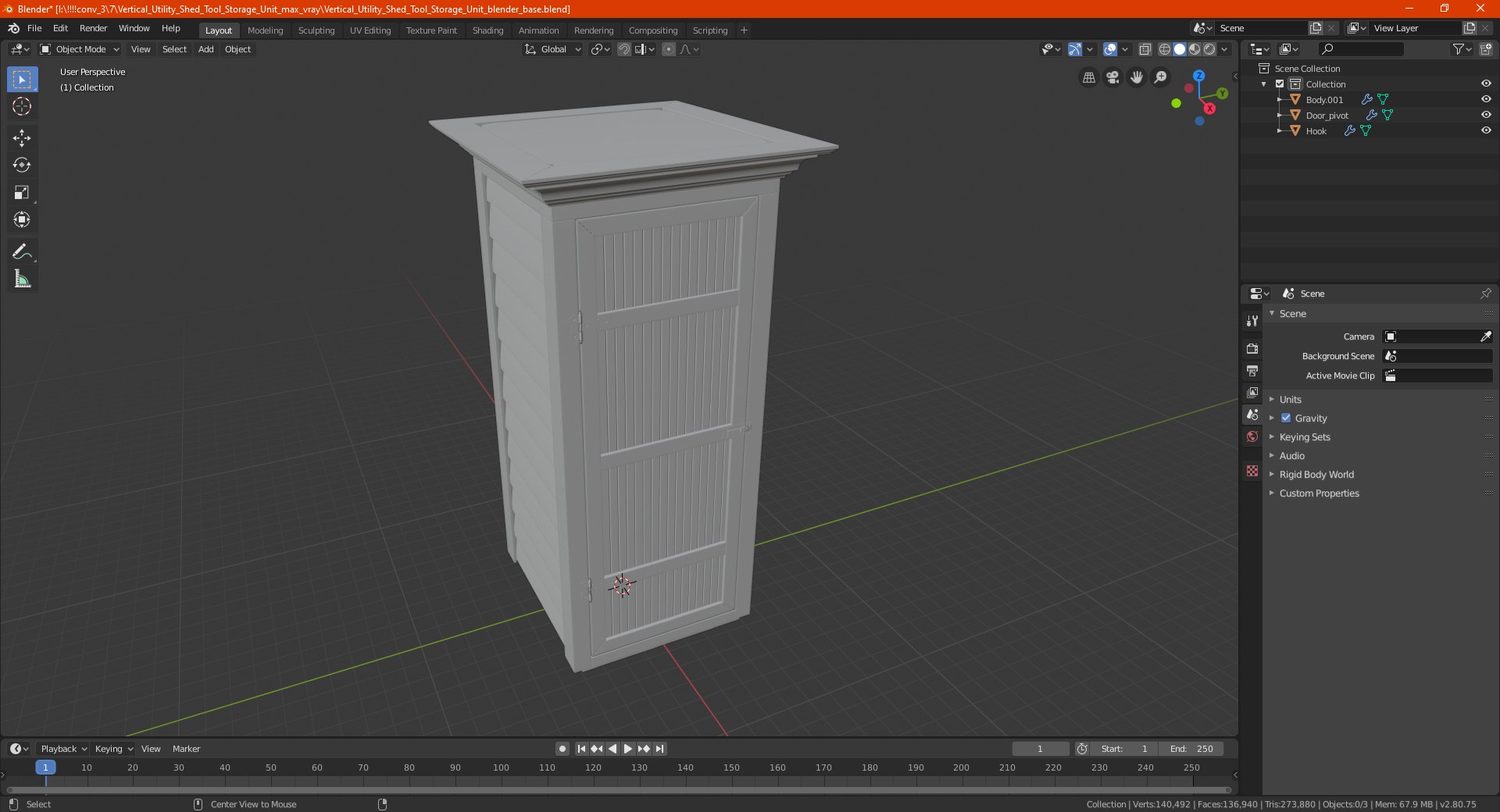Hide Hook object in viewport
This screenshot has width=1500, height=812.
click(1486, 130)
